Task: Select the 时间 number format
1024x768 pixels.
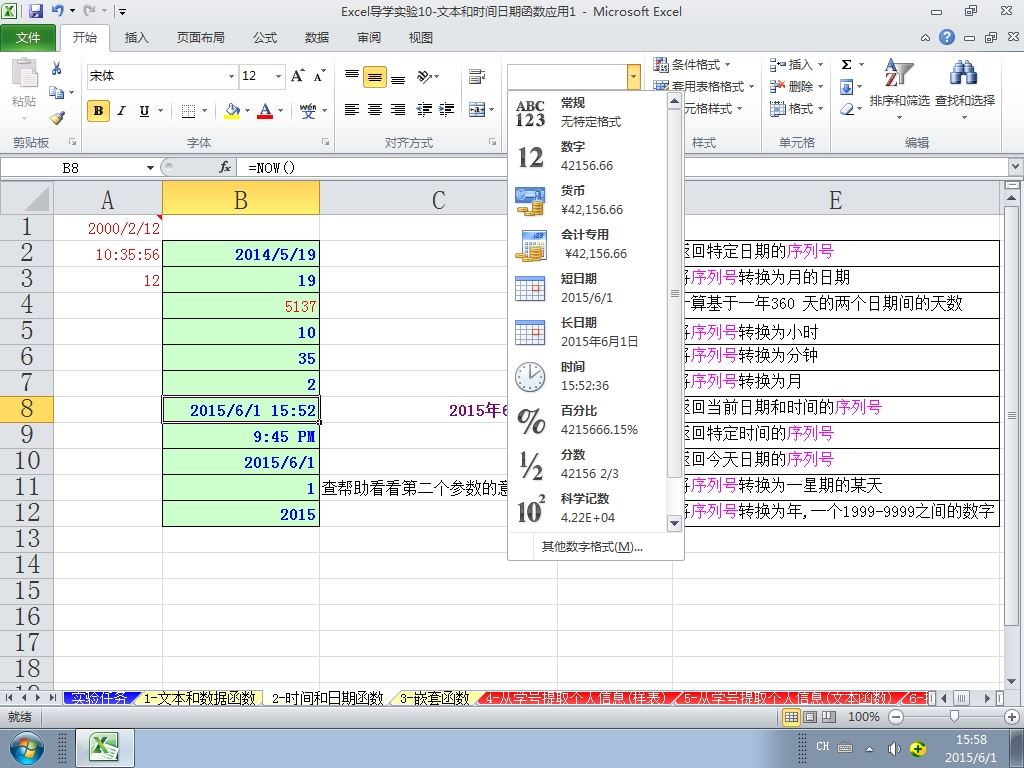Action: (x=588, y=376)
